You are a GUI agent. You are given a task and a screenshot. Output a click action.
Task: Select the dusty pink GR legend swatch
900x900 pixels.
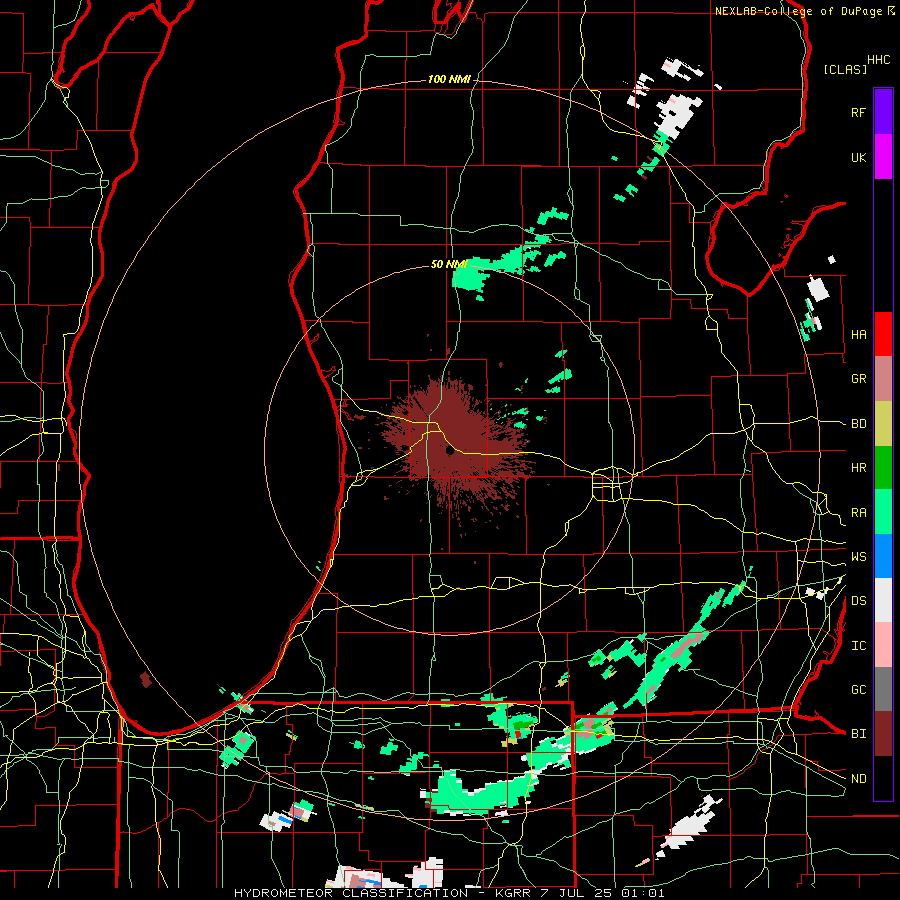[x=883, y=378]
